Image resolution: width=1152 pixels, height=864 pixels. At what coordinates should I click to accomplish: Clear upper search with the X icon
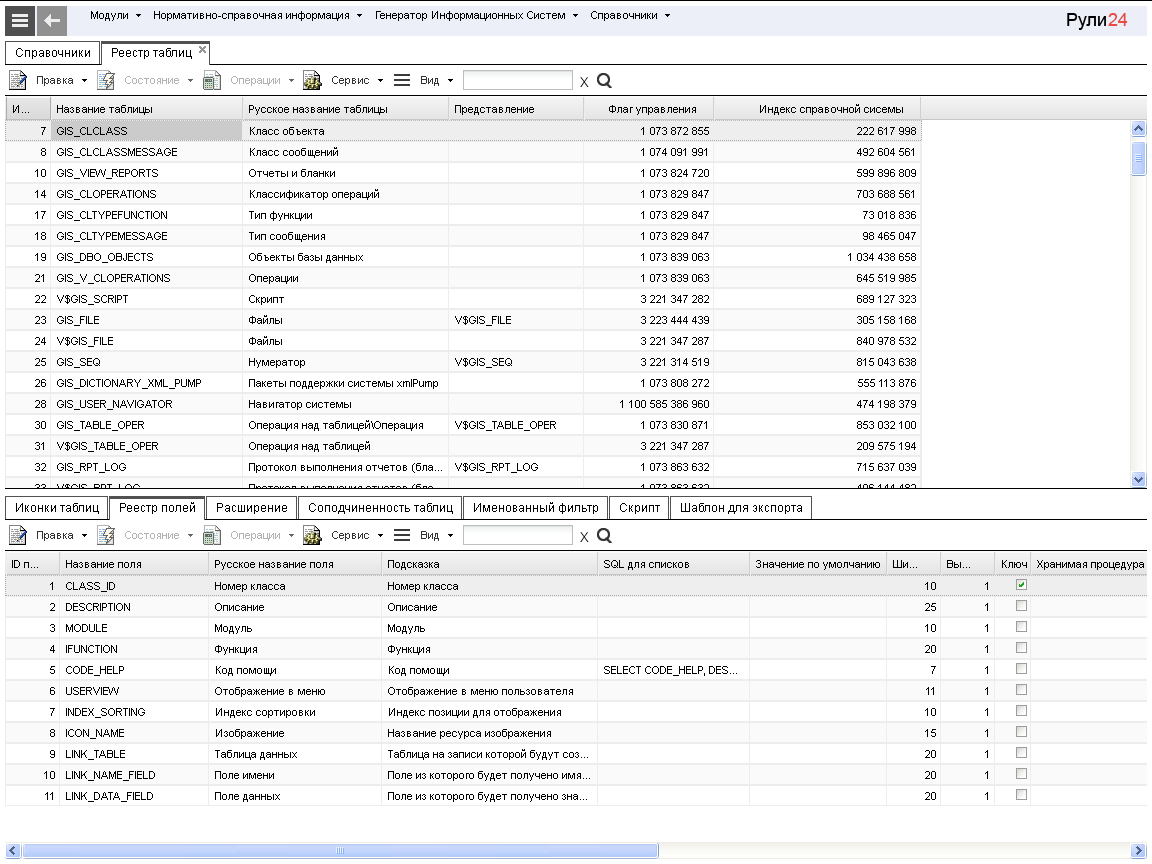tap(584, 82)
